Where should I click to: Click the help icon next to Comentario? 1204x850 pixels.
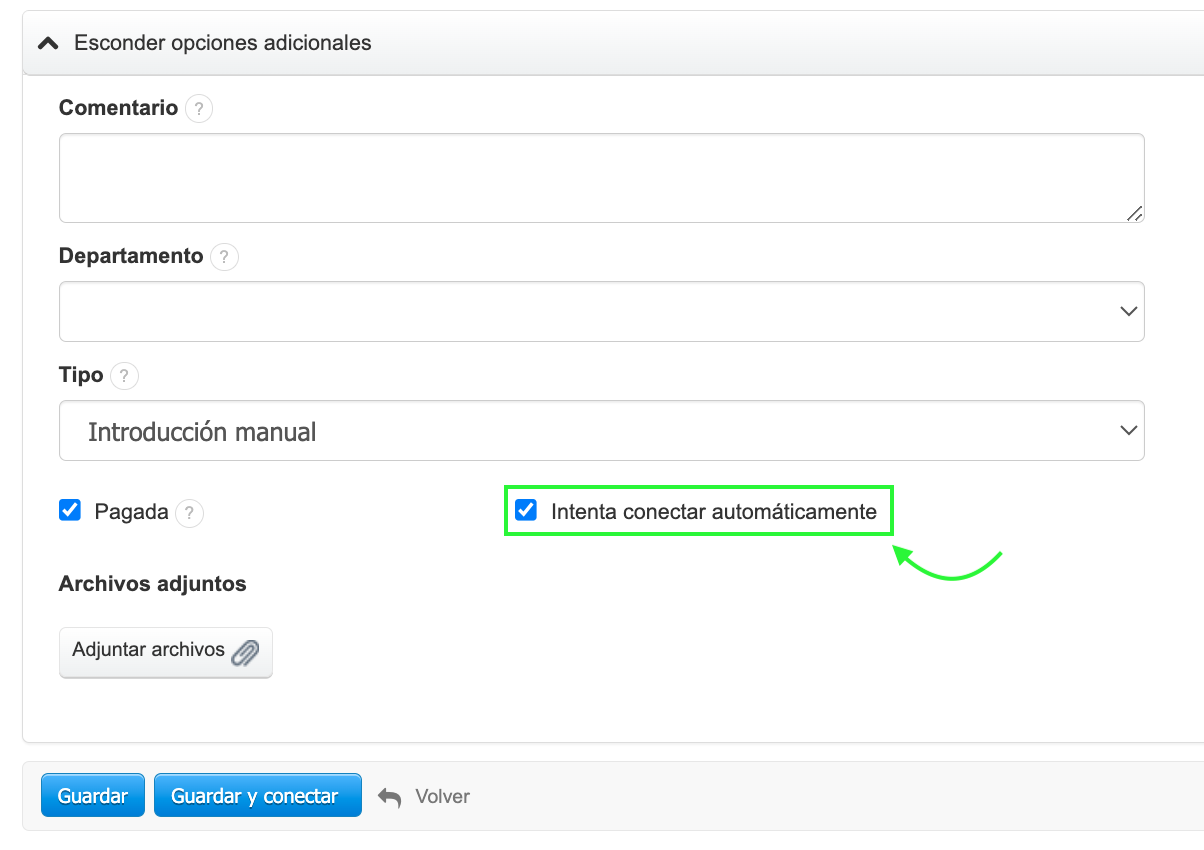click(199, 108)
